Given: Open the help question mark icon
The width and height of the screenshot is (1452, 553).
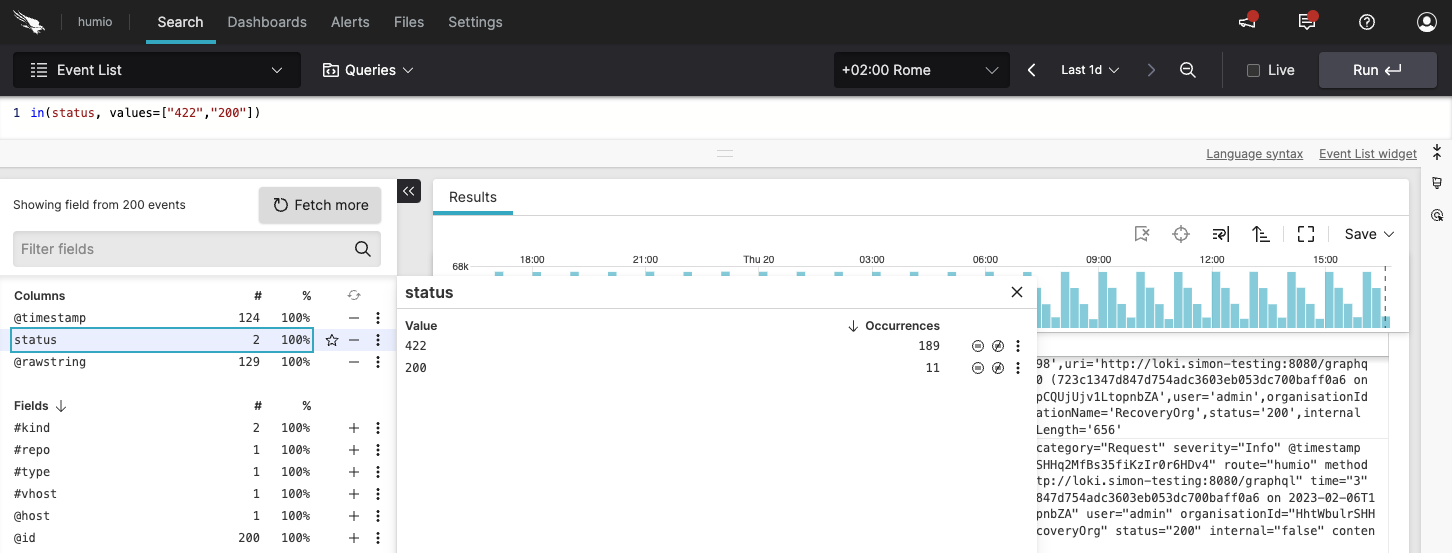Looking at the screenshot, I should pos(1367,22).
